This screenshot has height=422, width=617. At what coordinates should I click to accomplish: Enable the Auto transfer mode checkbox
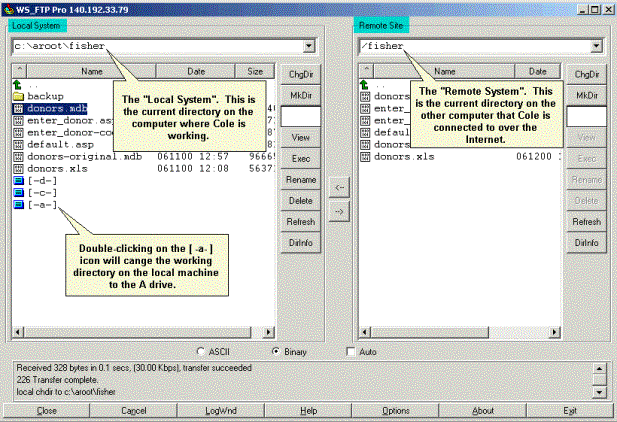(x=350, y=352)
